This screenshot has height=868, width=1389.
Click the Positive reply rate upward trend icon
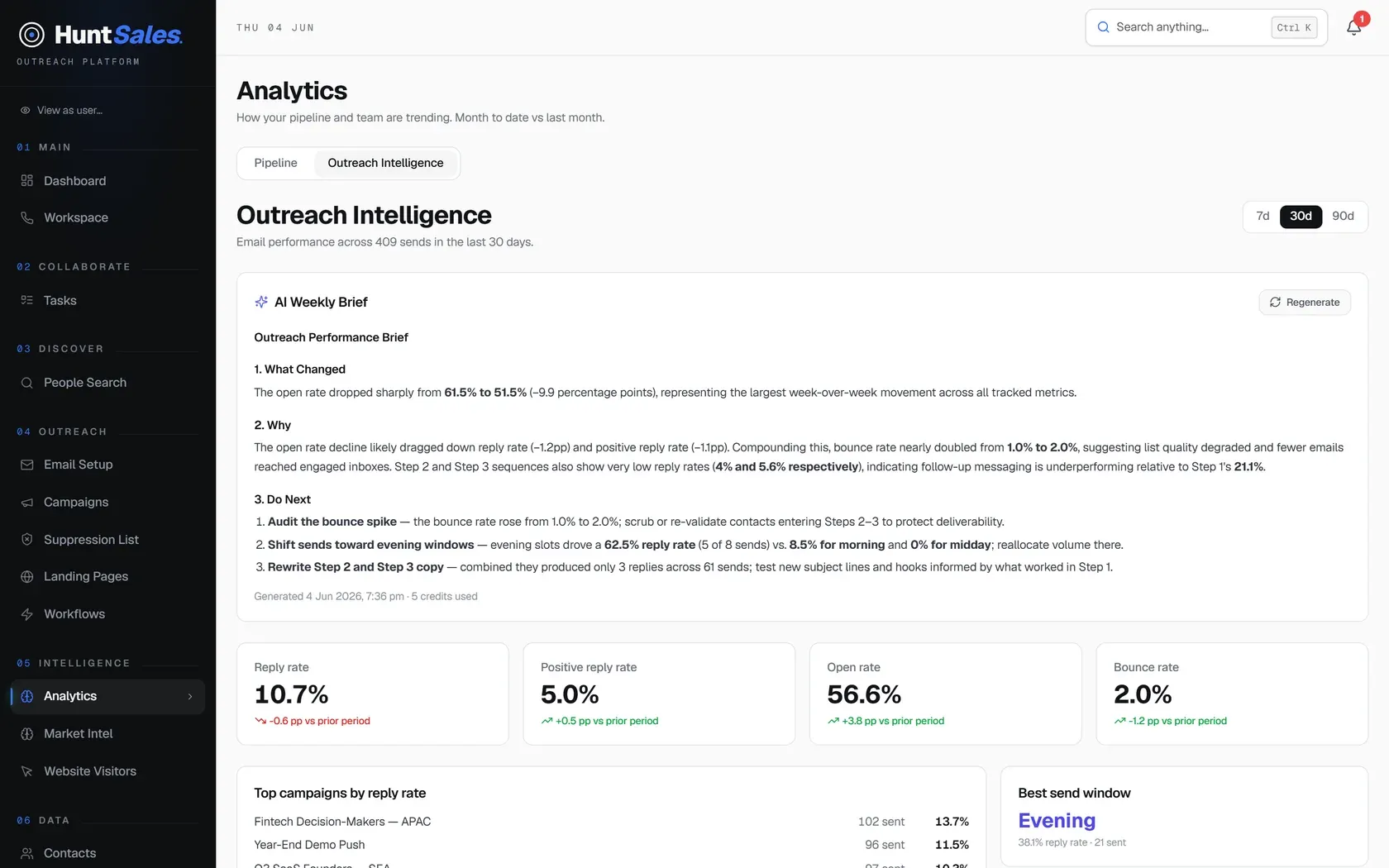tap(547, 721)
